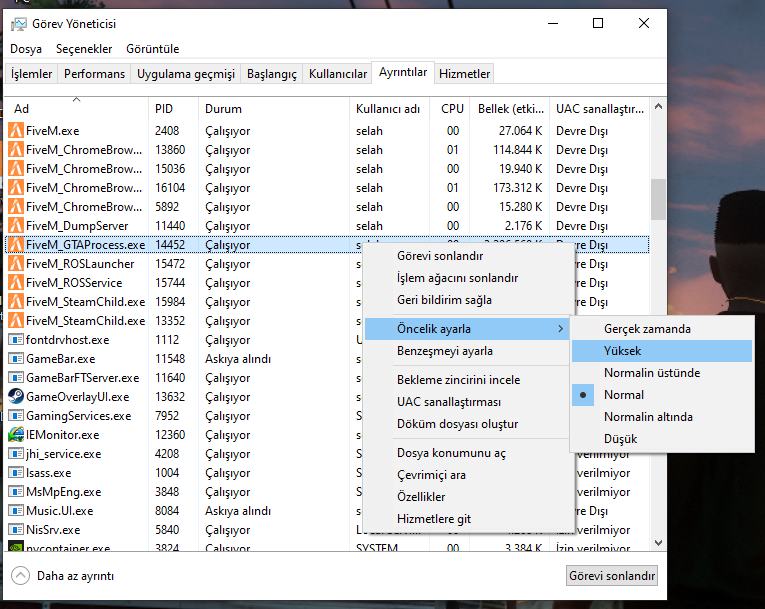
Task: Choose UAC sanallaştırması in context menu
Action: point(467,402)
